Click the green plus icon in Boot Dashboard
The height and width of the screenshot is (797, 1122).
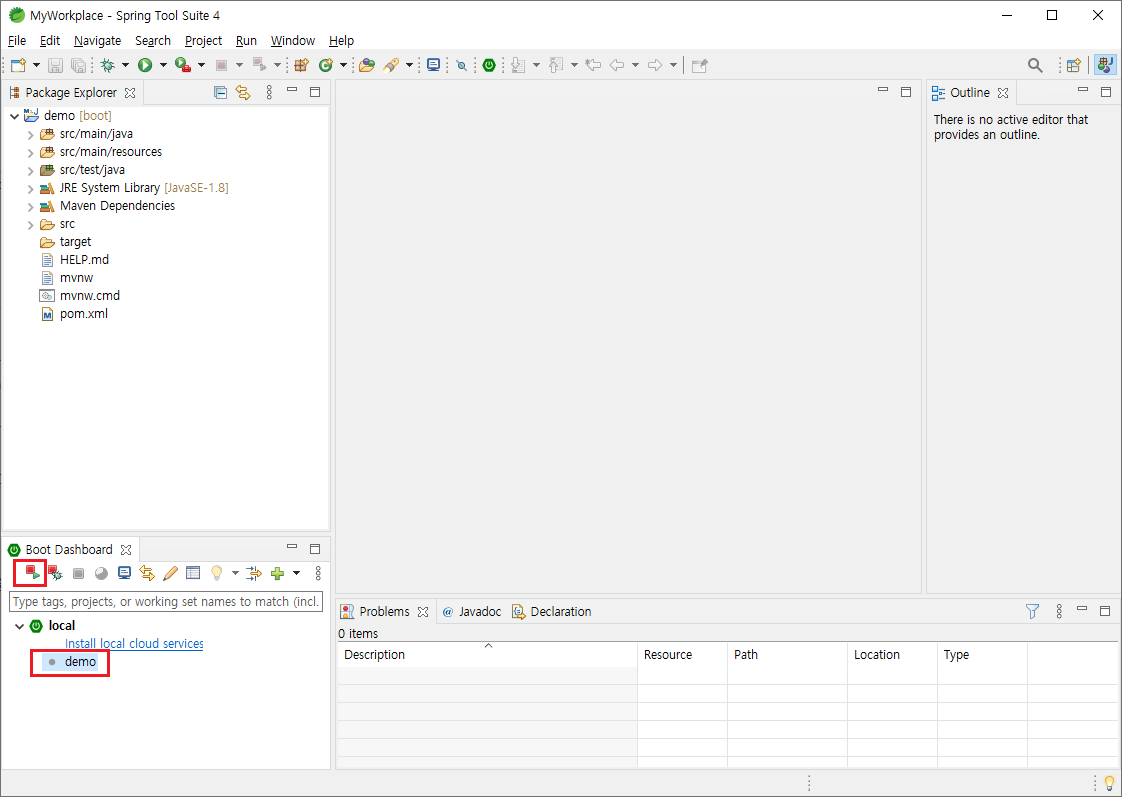pos(278,573)
